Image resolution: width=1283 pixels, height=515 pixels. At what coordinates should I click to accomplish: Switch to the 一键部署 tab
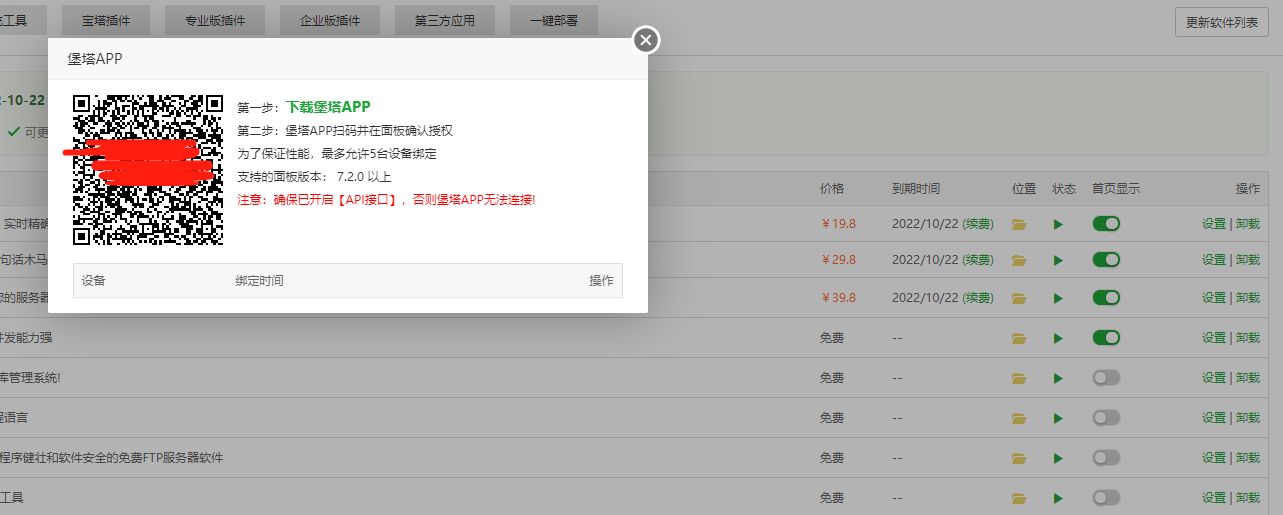tap(554, 20)
